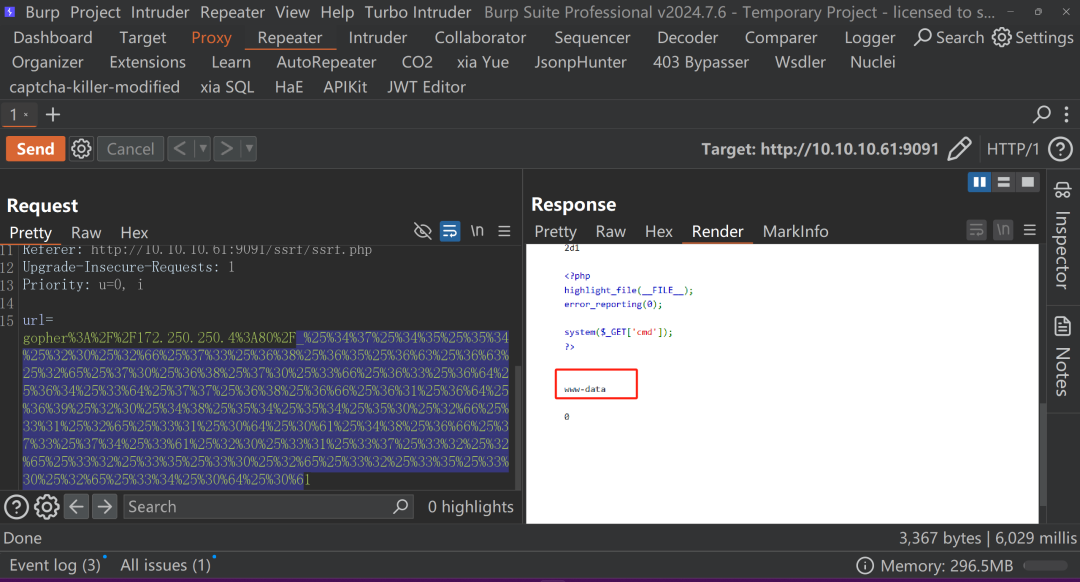Open the 403 Bypasser tab
This screenshot has height=582, width=1080.
[x=700, y=63]
